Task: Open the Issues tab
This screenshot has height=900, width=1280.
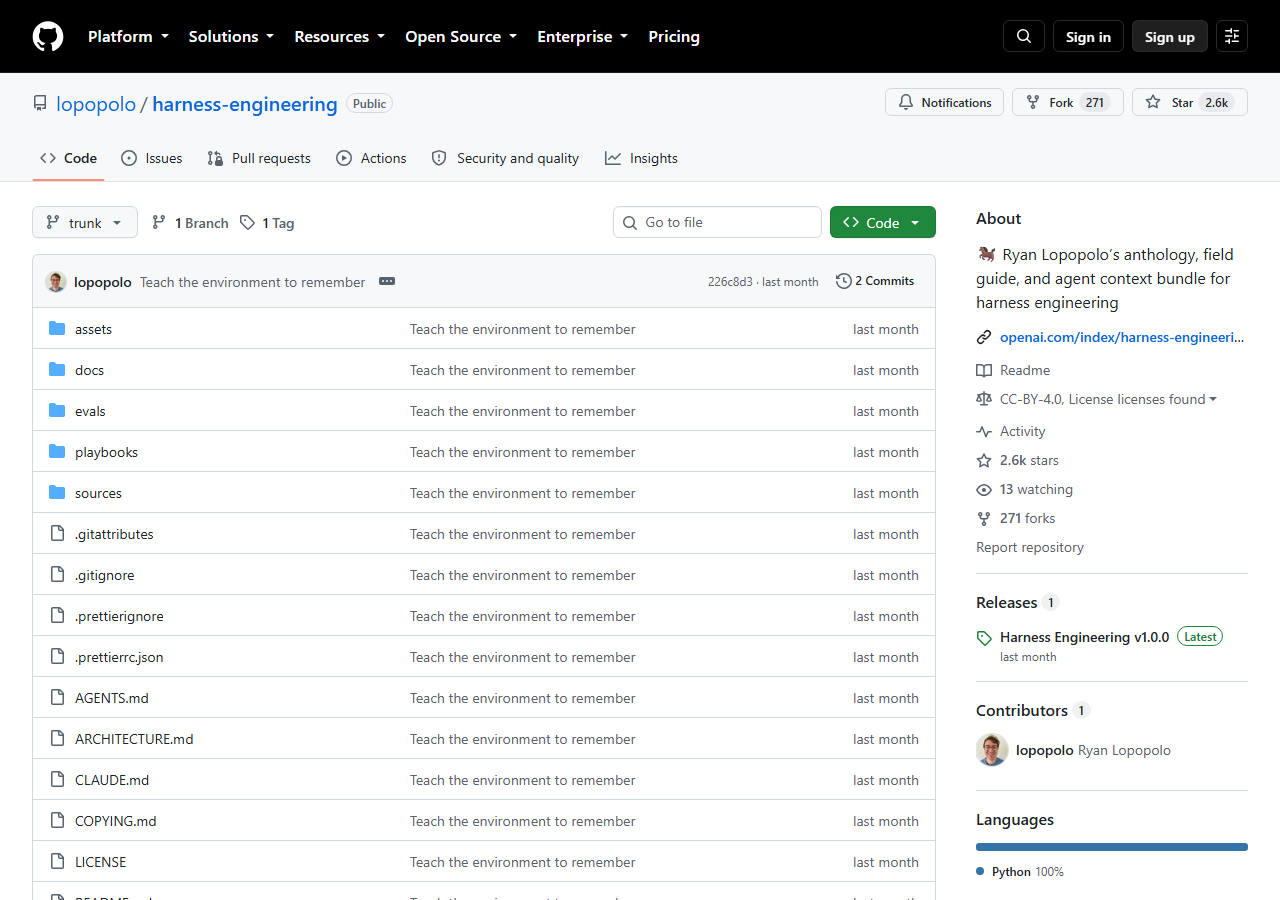Action: pyautogui.click(x=152, y=158)
